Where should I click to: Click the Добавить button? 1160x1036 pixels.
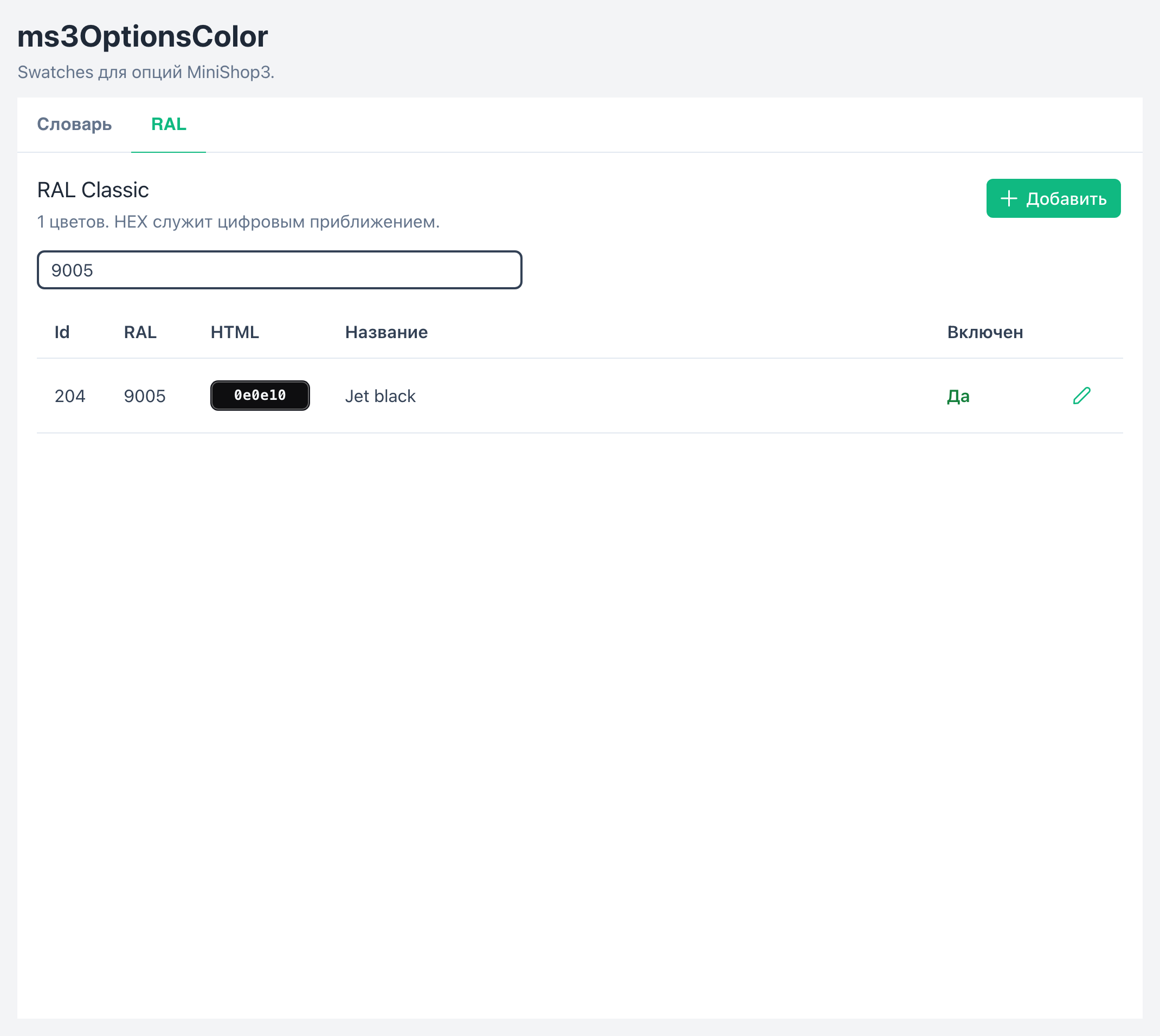pos(1053,198)
